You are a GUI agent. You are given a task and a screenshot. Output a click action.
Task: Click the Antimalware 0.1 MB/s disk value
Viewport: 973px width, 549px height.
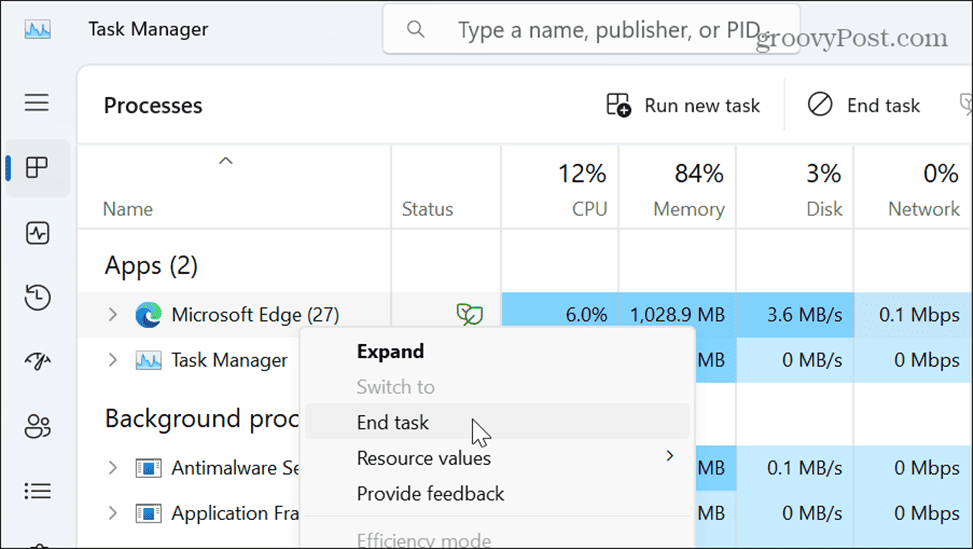(x=805, y=468)
